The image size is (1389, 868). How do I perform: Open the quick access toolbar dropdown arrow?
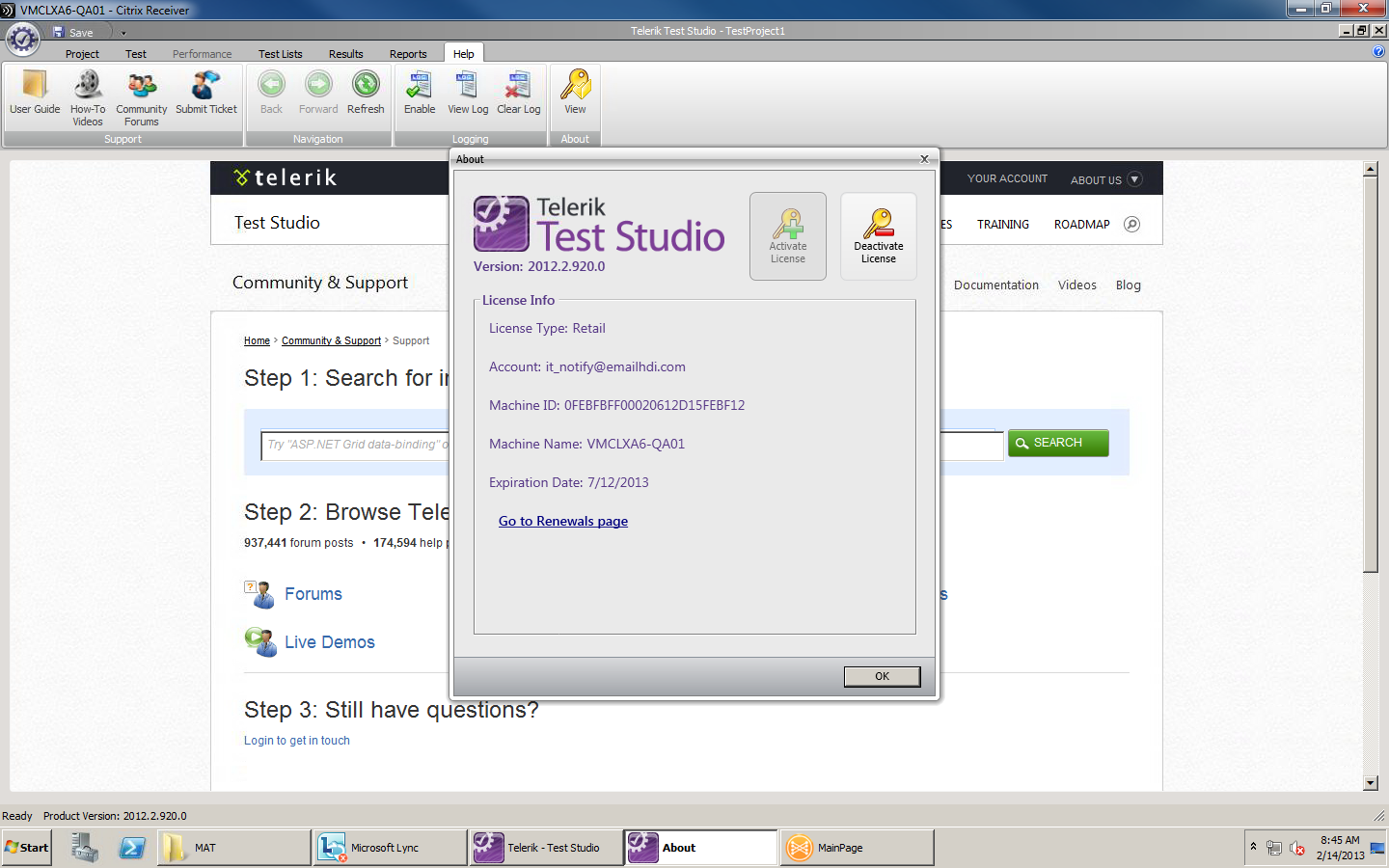click(x=123, y=33)
